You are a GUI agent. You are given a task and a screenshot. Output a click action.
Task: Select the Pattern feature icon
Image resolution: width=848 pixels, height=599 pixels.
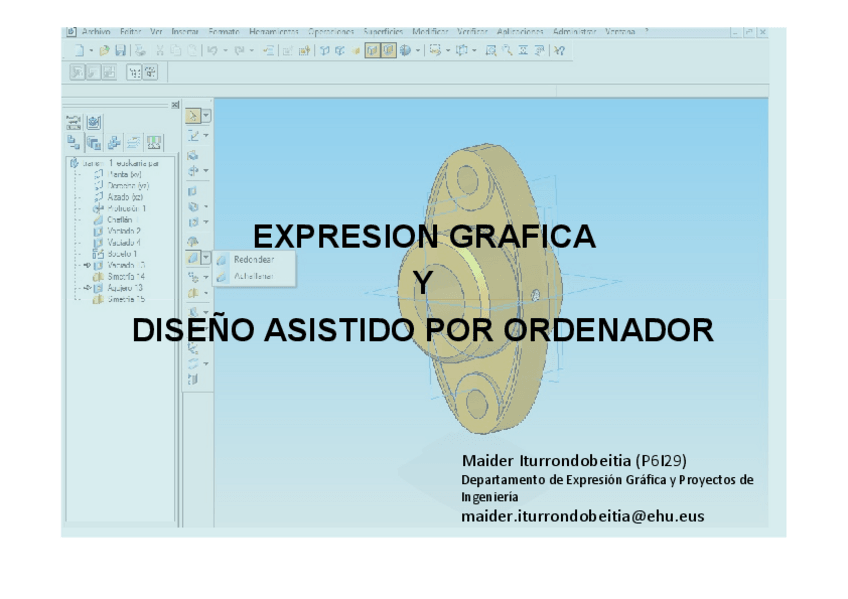point(193,277)
